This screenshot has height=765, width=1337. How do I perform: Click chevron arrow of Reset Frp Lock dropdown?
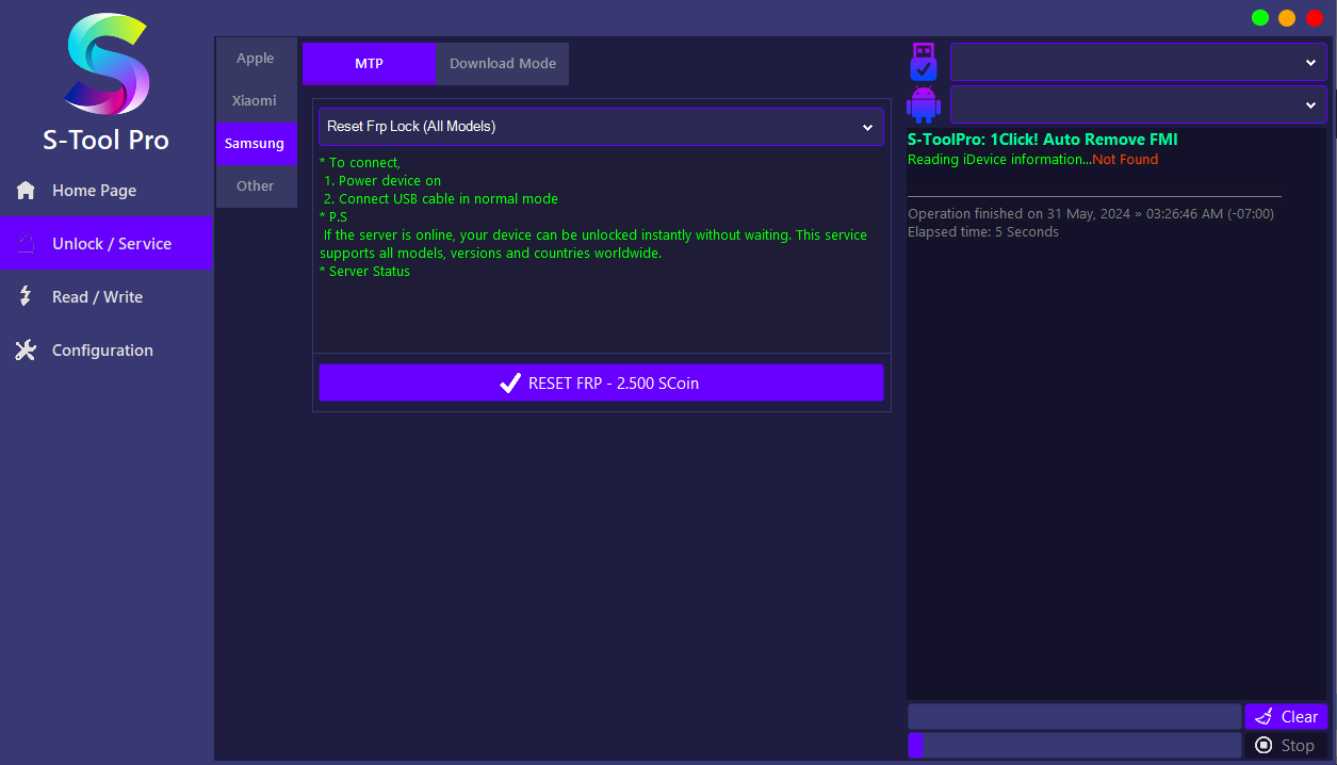(868, 127)
